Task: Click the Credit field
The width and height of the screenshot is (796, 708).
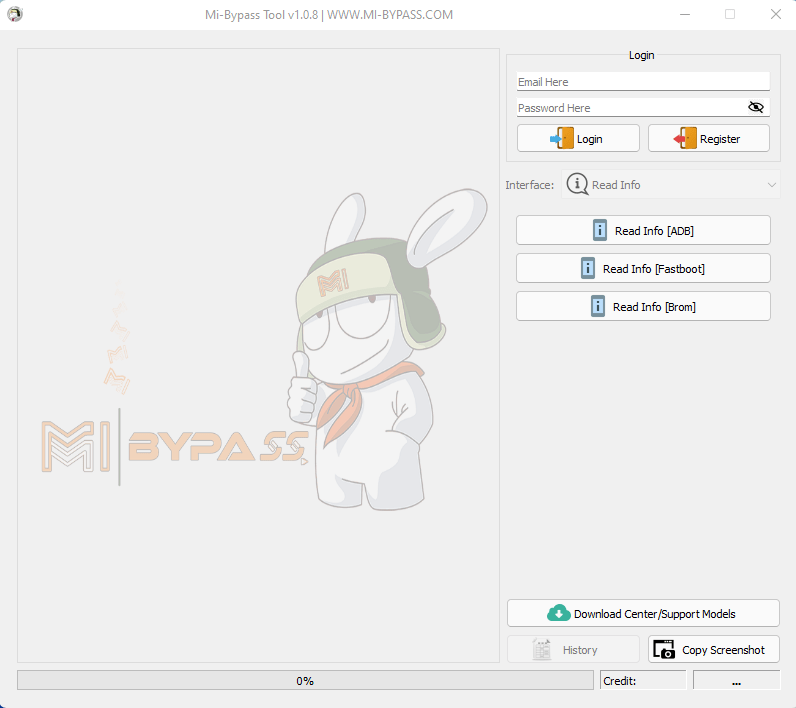Action: (643, 681)
